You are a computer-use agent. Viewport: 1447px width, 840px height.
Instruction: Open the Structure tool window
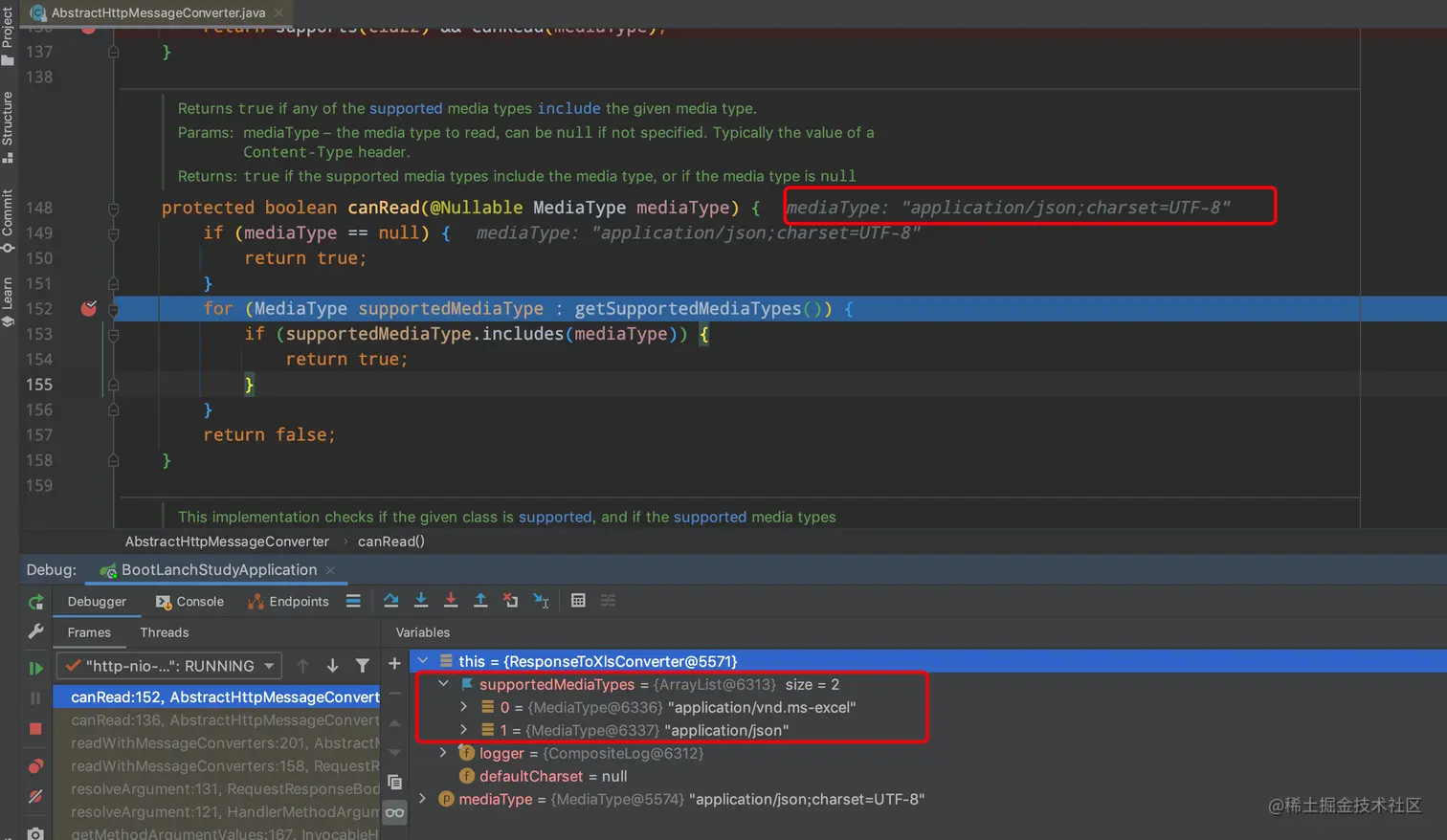[8, 126]
